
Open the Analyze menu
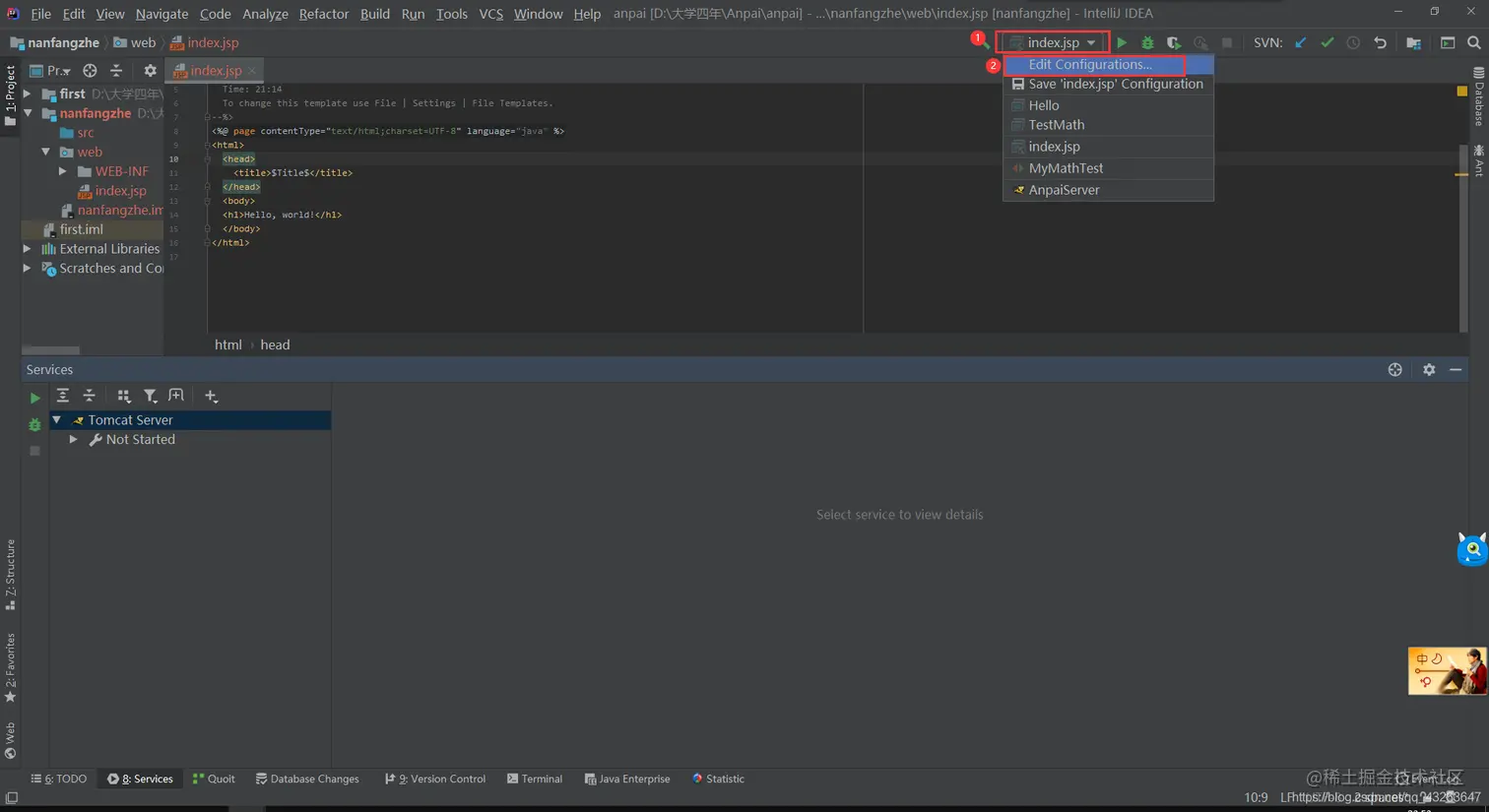(265, 14)
